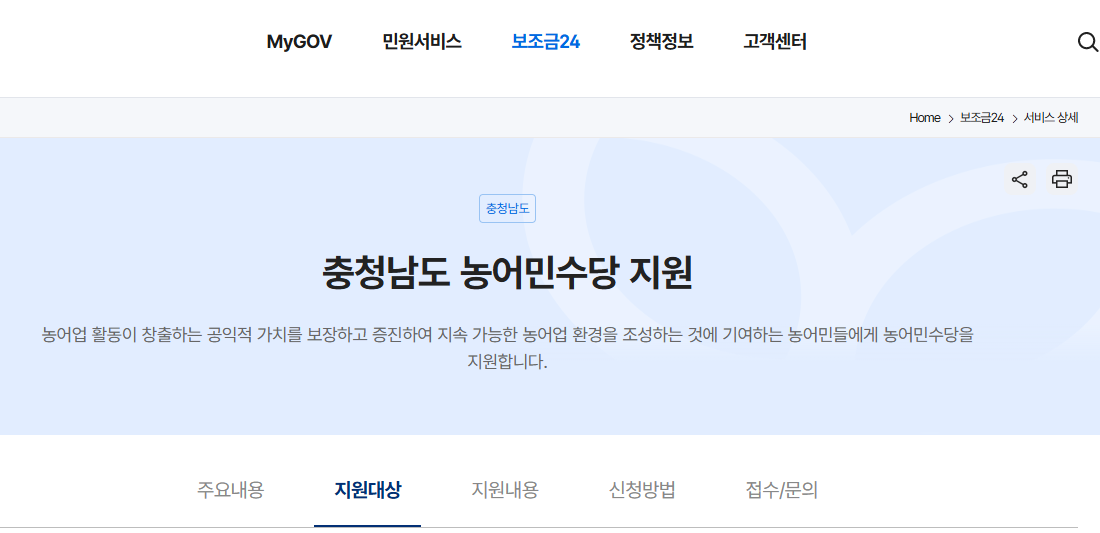The image size is (1100, 533).
Task: Open the 신청방법 tab
Action: tap(642, 490)
